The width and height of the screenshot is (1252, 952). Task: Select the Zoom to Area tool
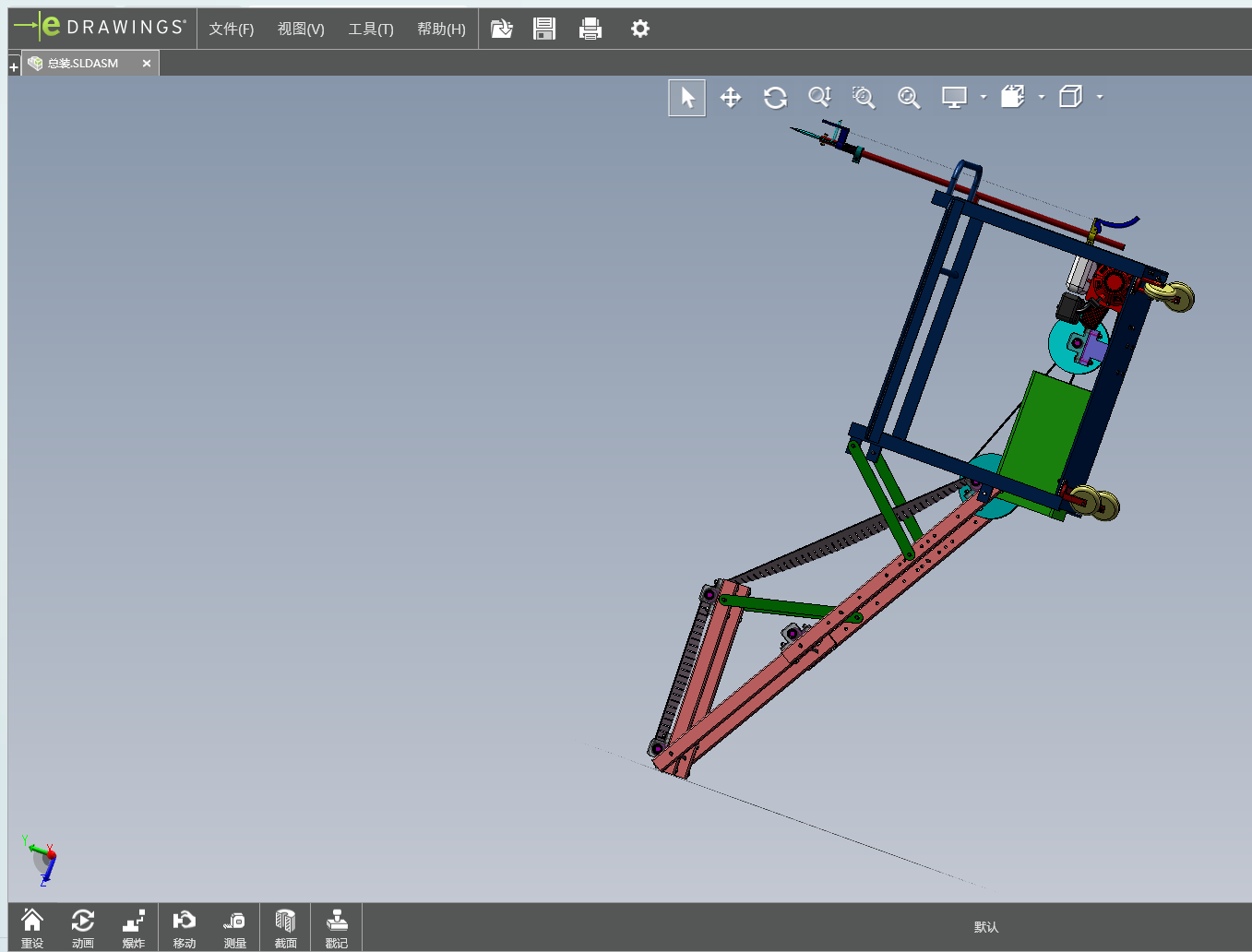(x=864, y=98)
